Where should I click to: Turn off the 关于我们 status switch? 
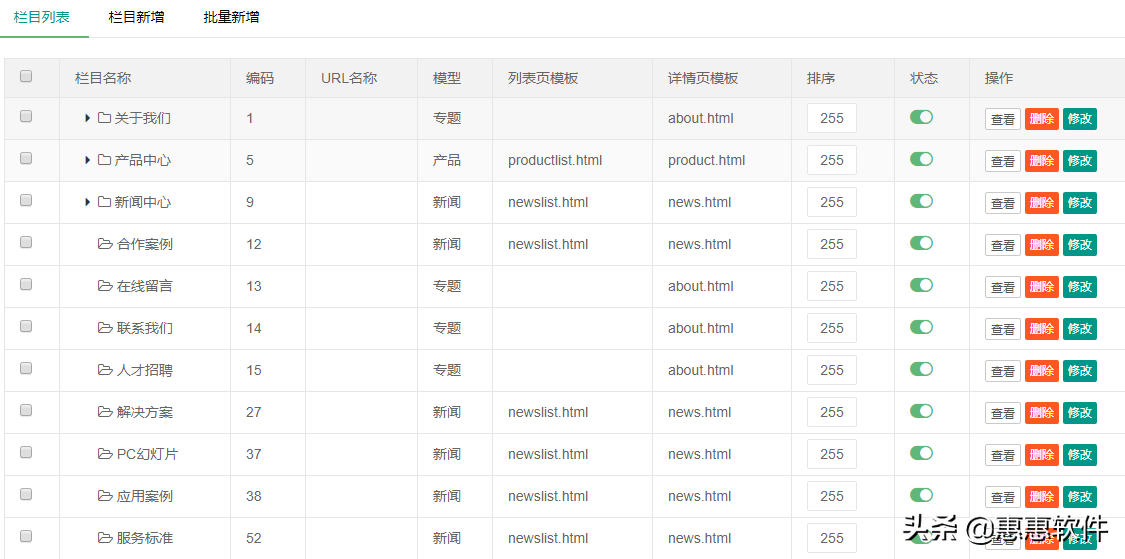click(x=921, y=117)
